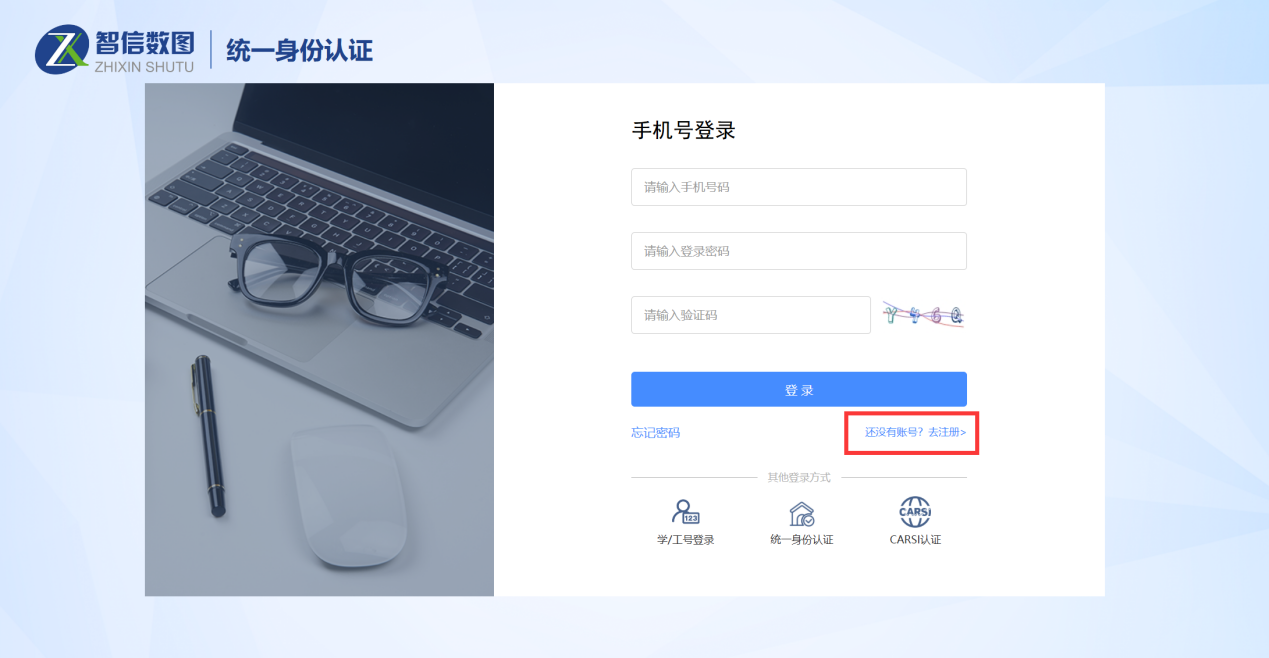Refresh the captcha verification image

tap(923, 315)
